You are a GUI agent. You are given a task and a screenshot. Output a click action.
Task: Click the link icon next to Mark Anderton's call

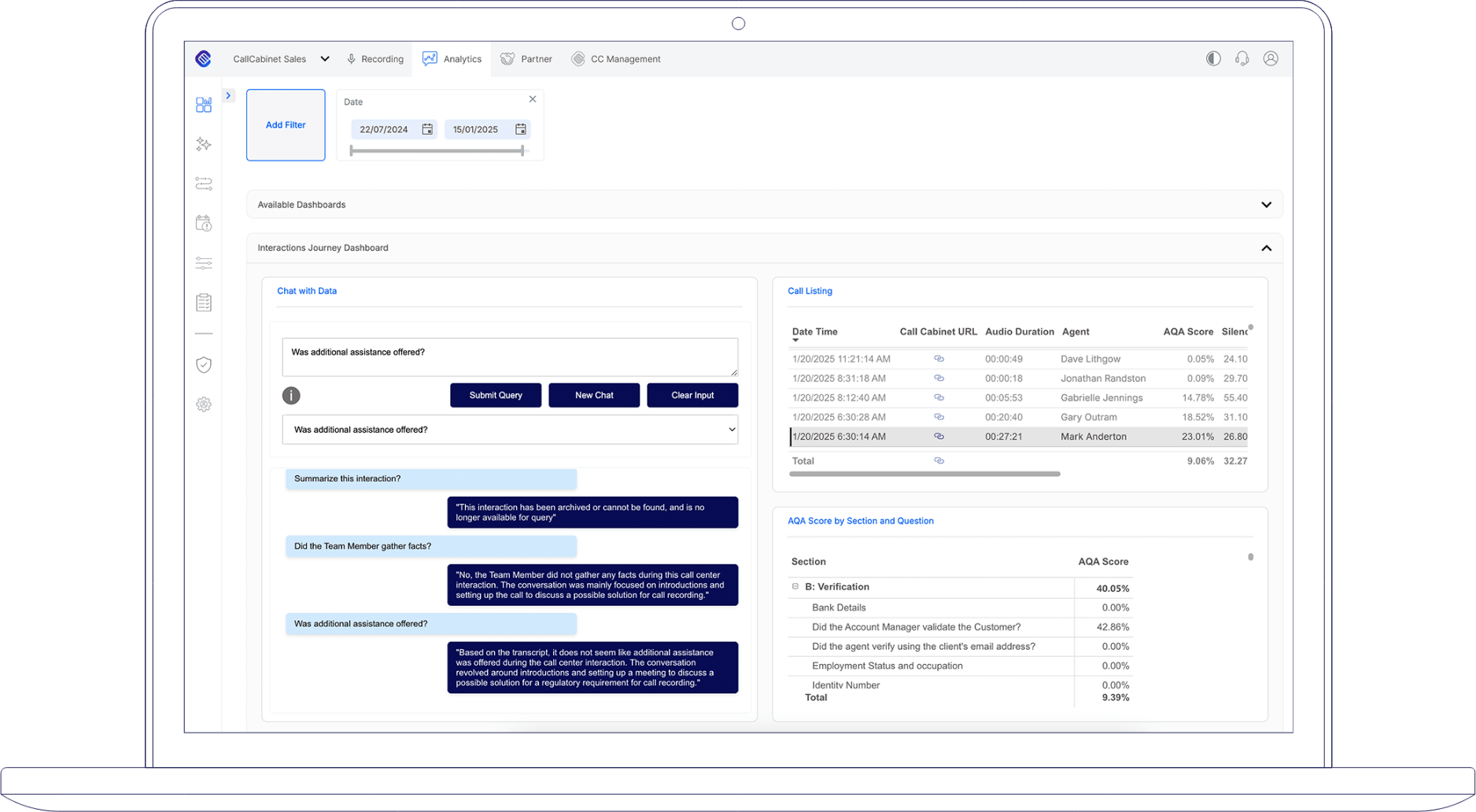[939, 436]
